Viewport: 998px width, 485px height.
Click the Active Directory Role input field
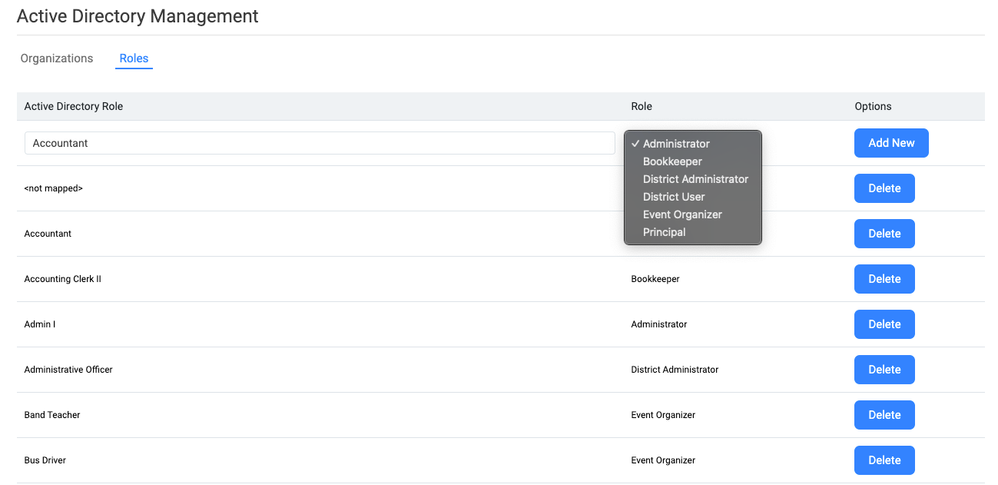319,143
